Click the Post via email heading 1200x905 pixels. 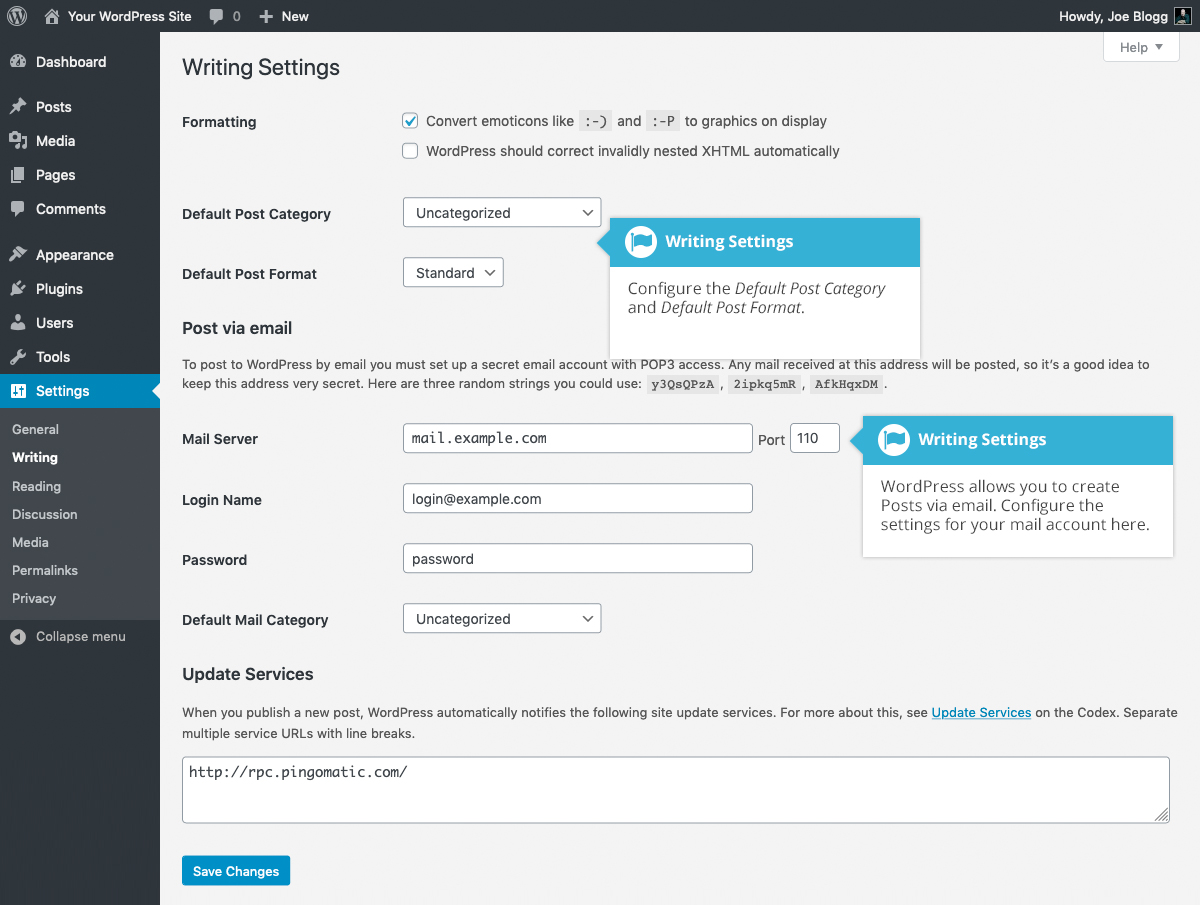(x=237, y=328)
